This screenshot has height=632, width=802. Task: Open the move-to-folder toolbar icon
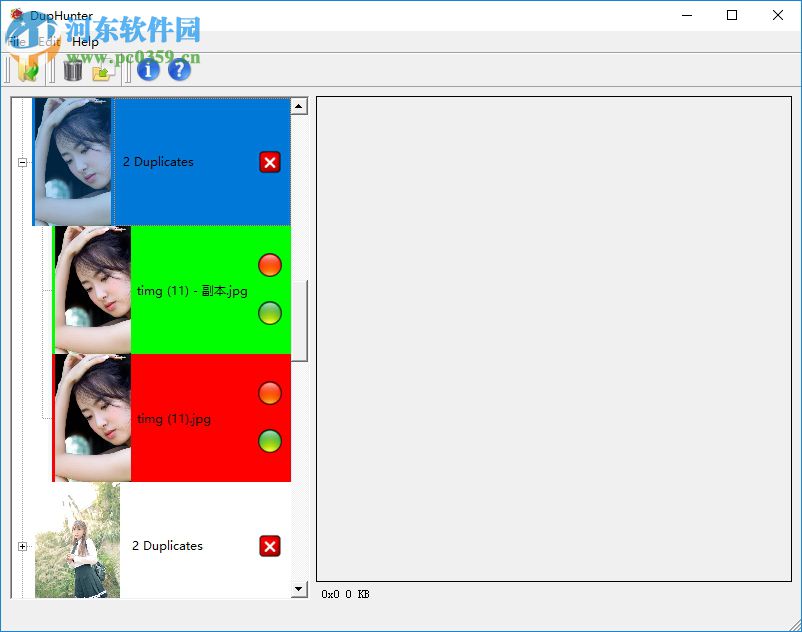click(x=103, y=70)
